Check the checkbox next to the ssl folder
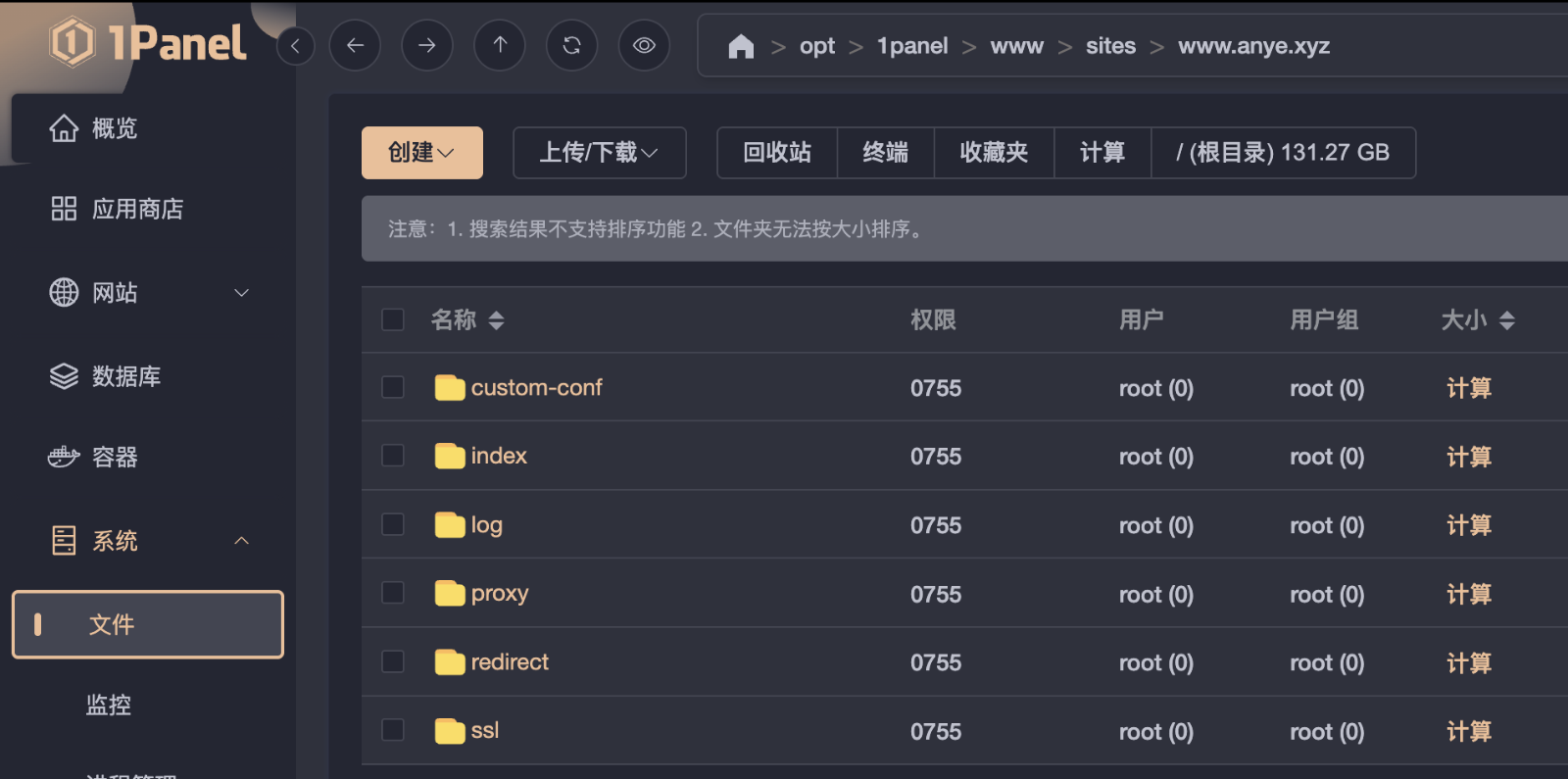This screenshot has height=779, width=1568. 392,730
